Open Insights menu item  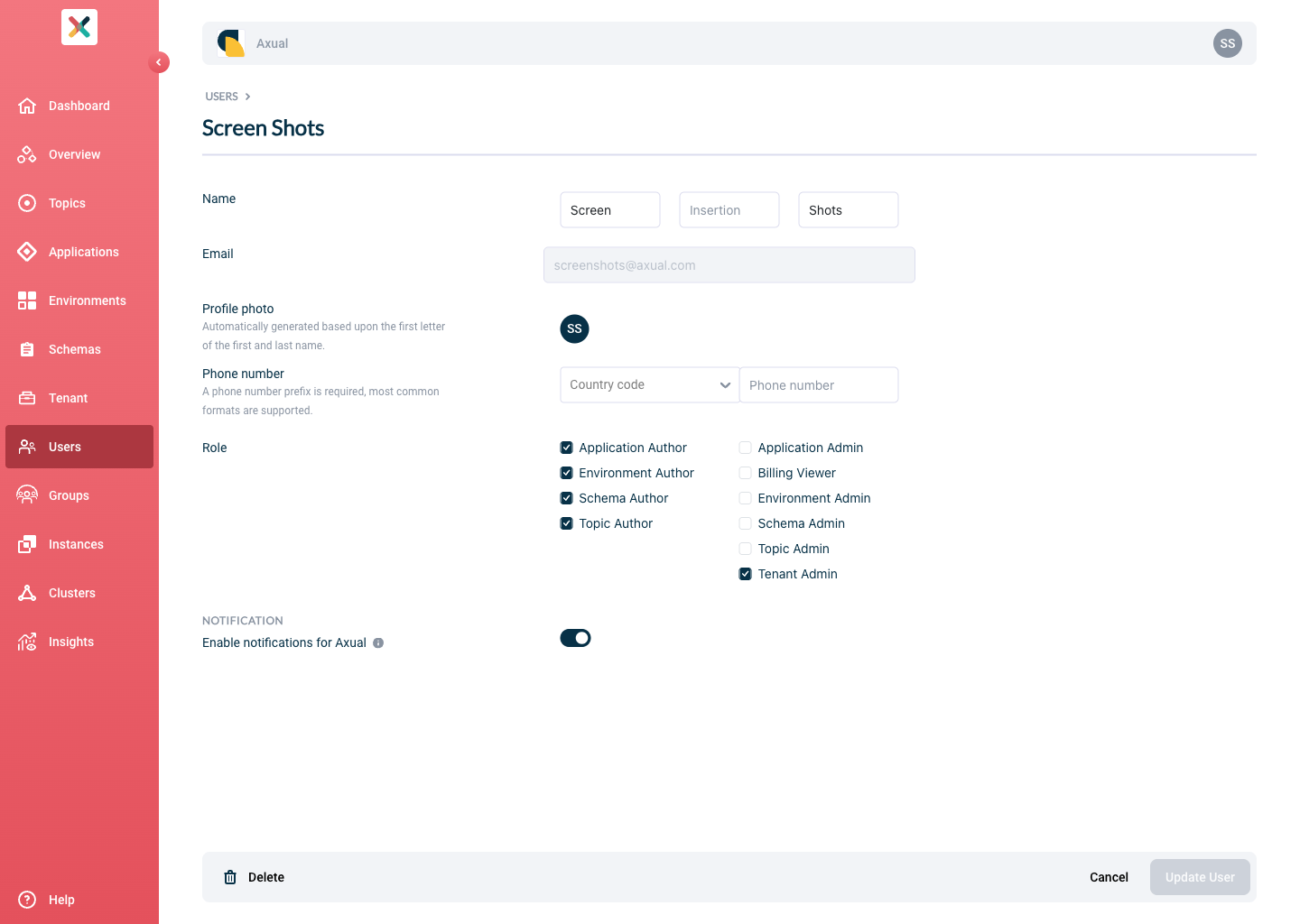(x=79, y=642)
